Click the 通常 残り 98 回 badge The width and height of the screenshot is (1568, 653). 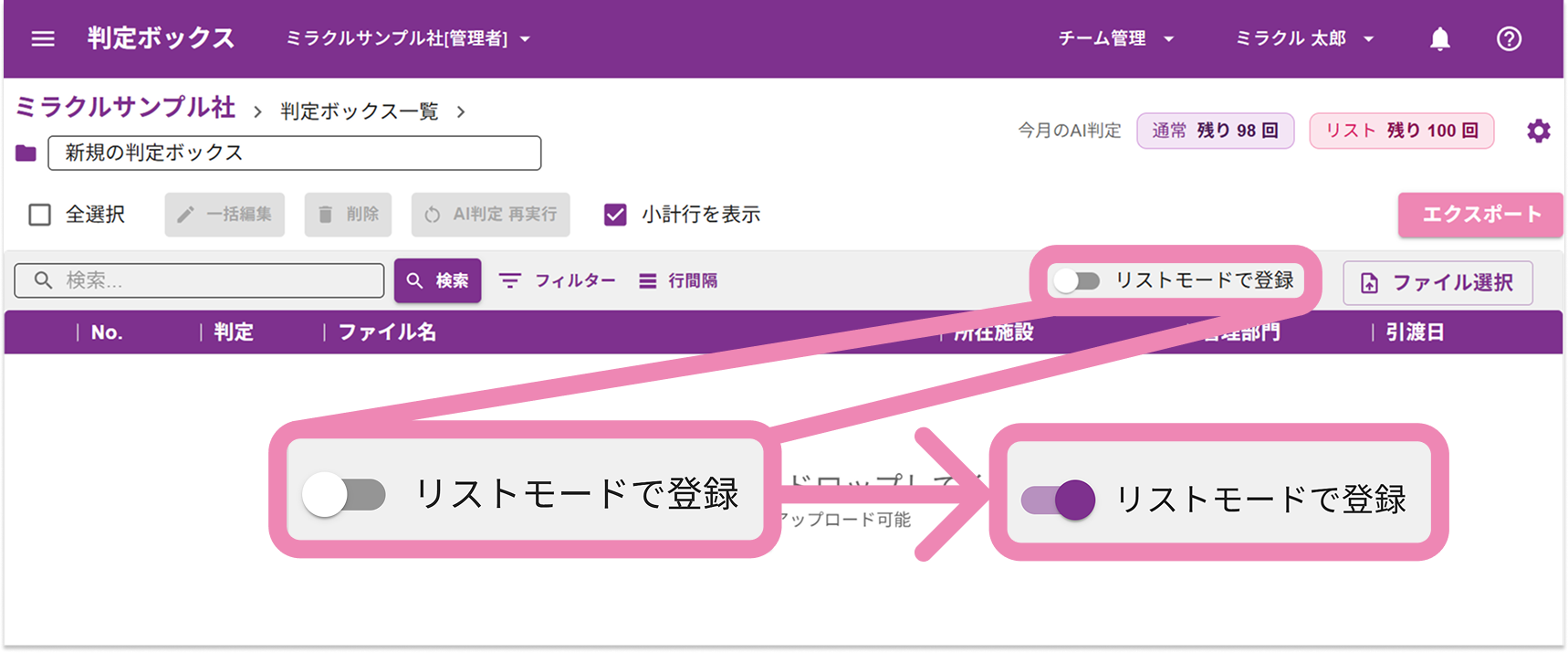point(1215,131)
